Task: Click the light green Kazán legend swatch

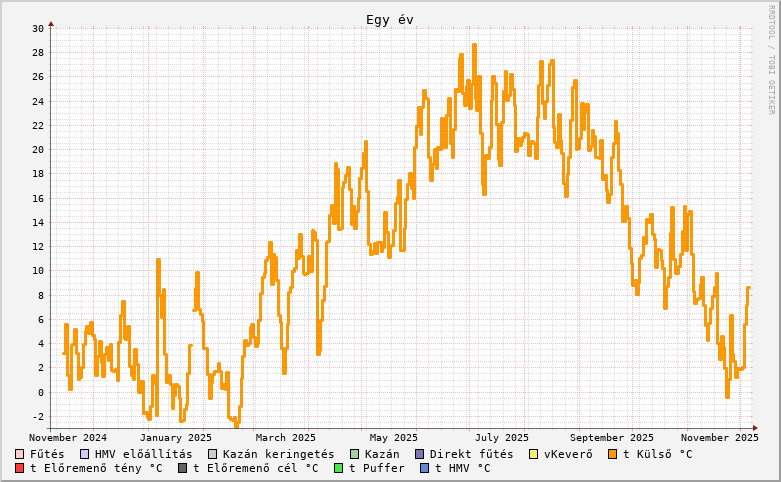Action: 354,454
